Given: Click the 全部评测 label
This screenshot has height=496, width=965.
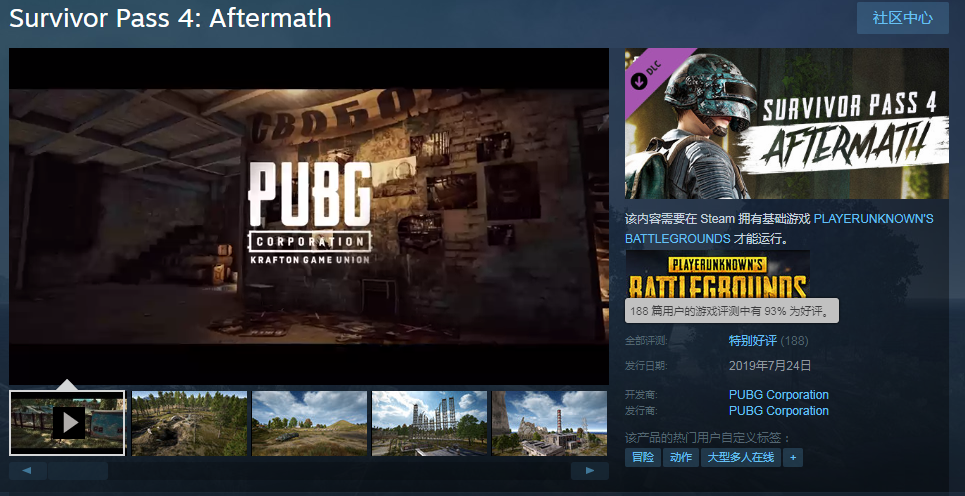Looking at the screenshot, I should (646, 340).
